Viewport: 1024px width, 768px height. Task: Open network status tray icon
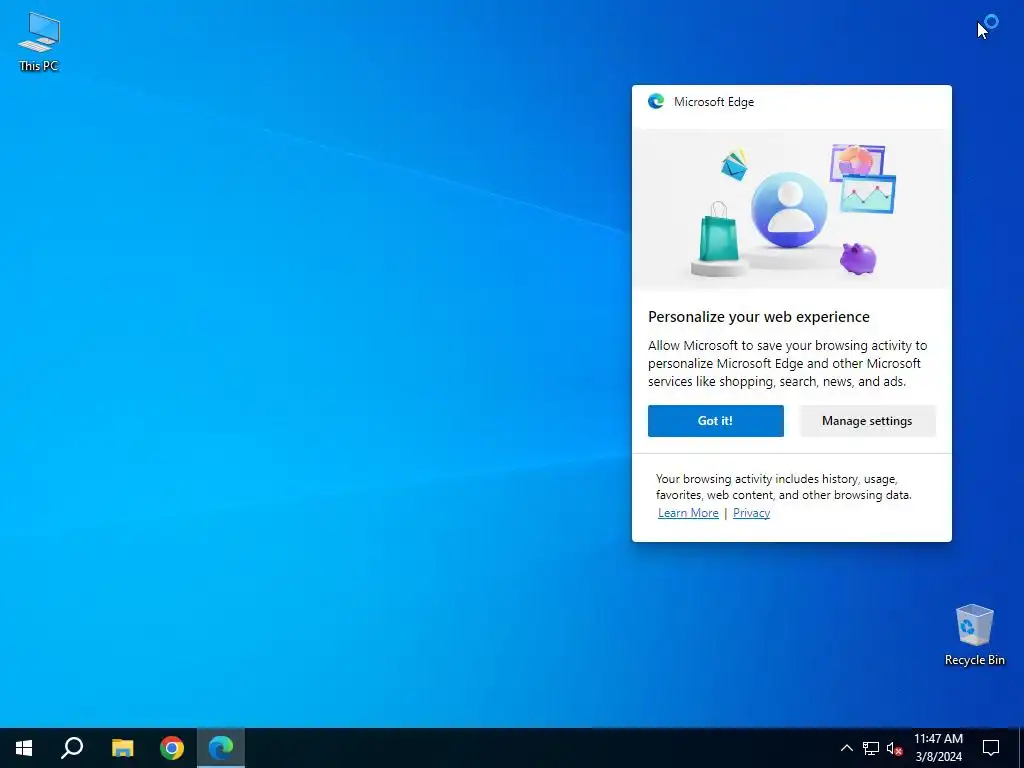[x=871, y=748]
